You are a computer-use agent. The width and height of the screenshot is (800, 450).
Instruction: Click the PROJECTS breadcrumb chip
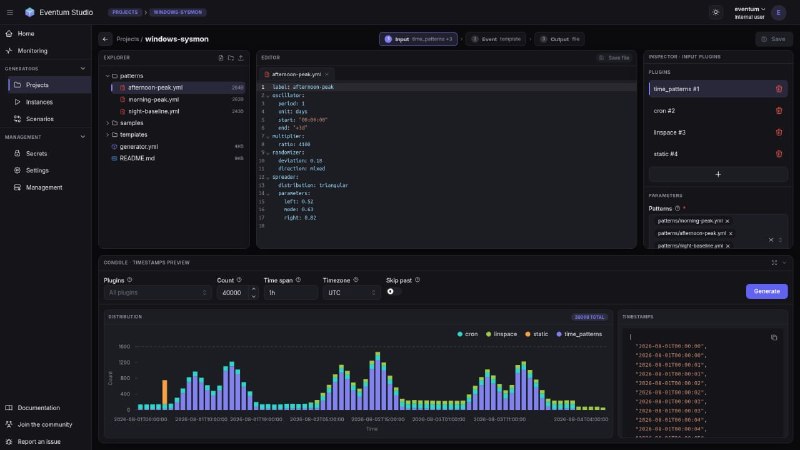tap(125, 12)
